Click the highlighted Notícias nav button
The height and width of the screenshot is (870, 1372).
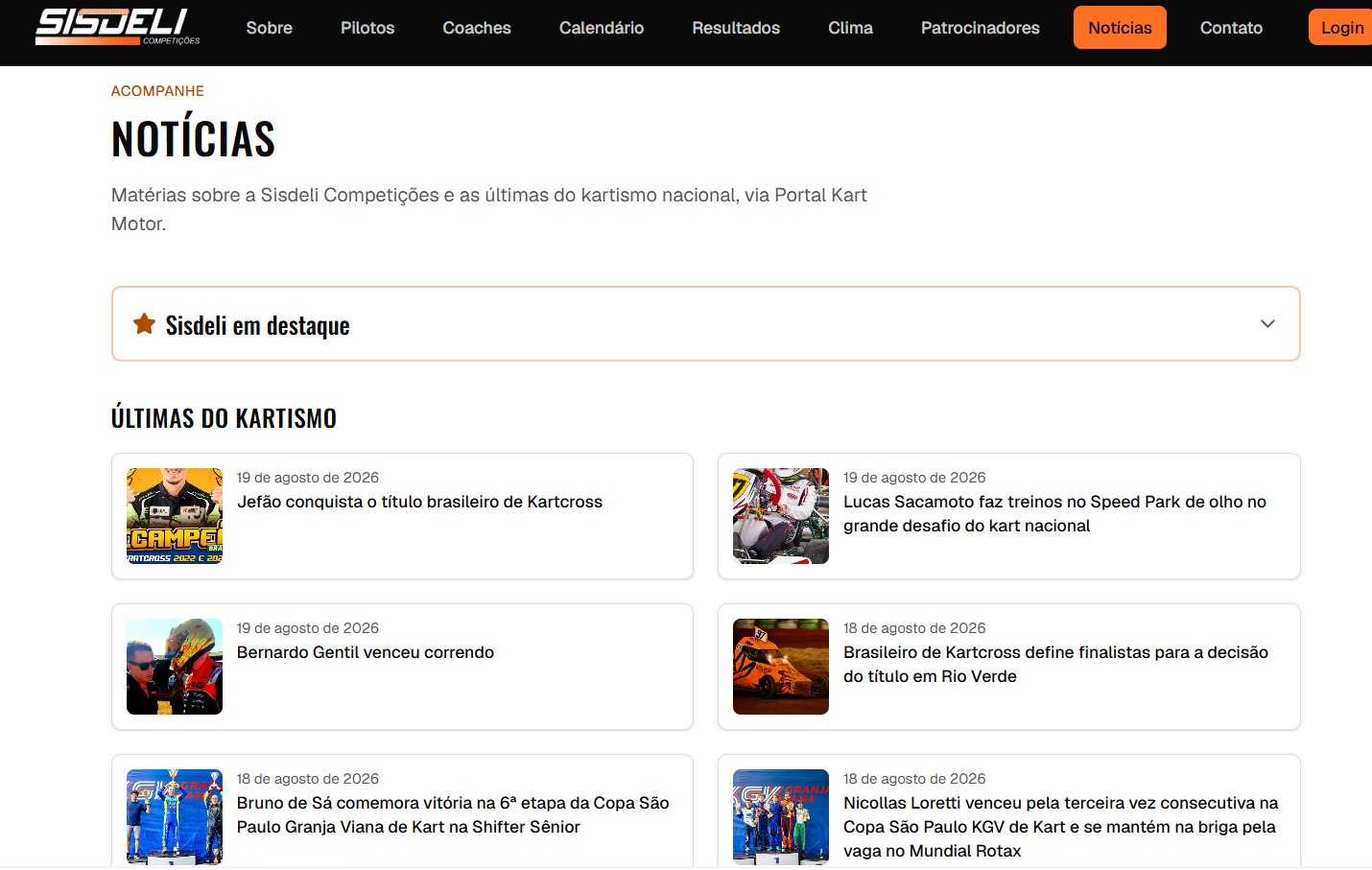click(1120, 28)
